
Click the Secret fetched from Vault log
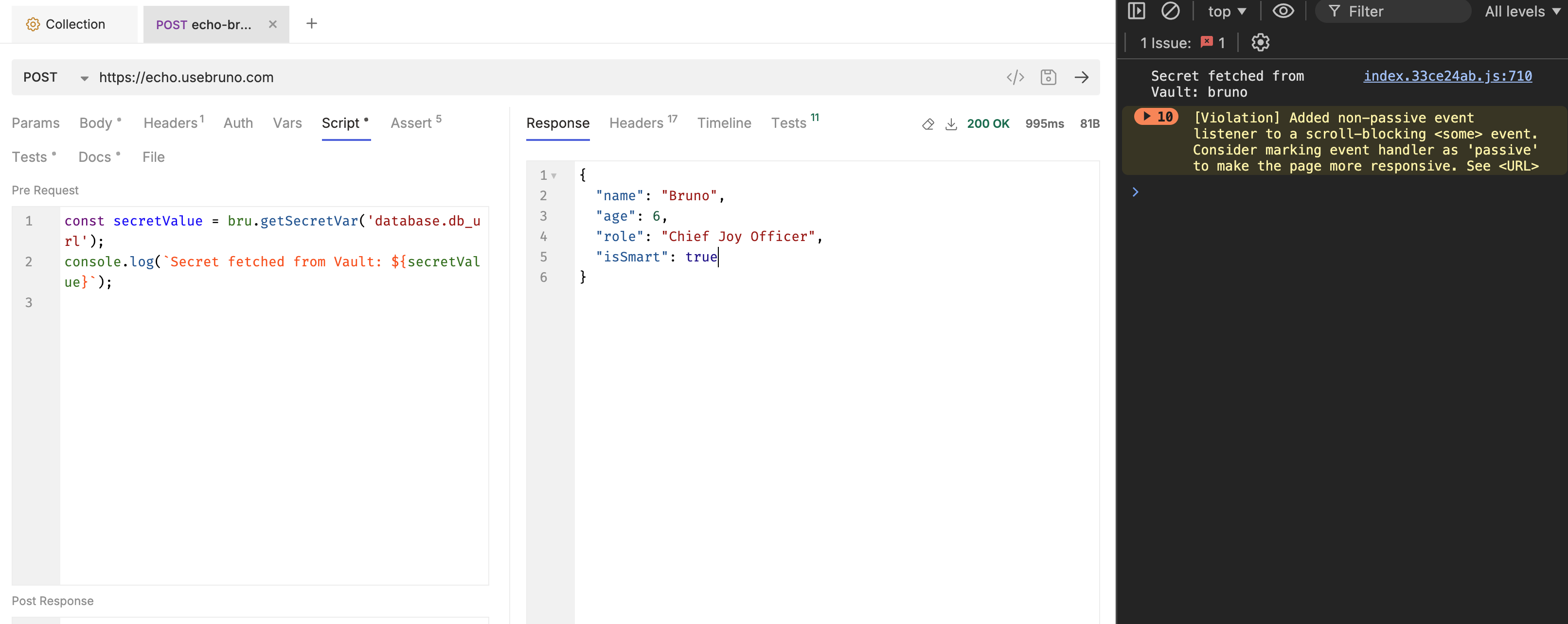click(1227, 84)
